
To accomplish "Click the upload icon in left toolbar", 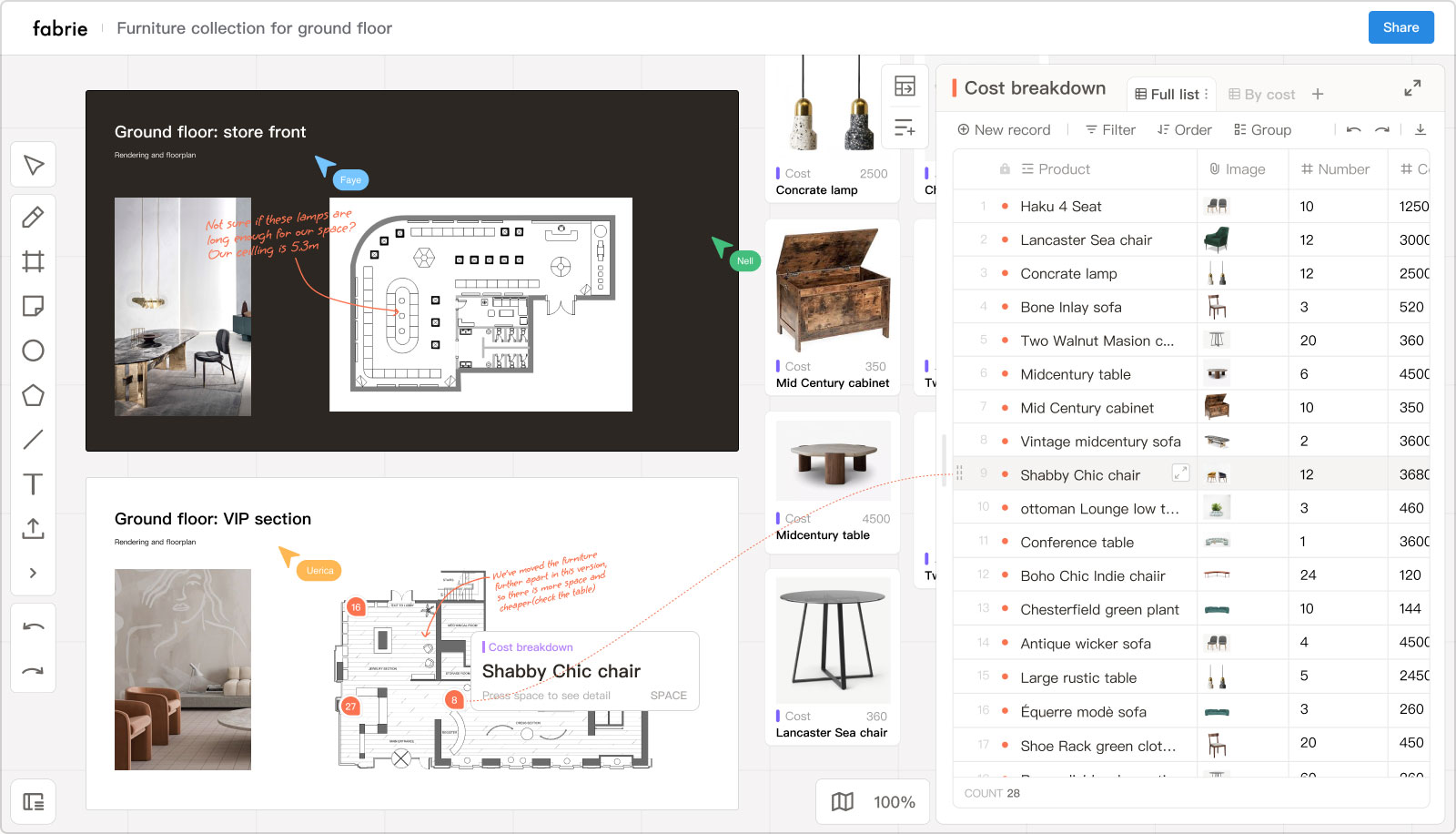I will pos(33,528).
